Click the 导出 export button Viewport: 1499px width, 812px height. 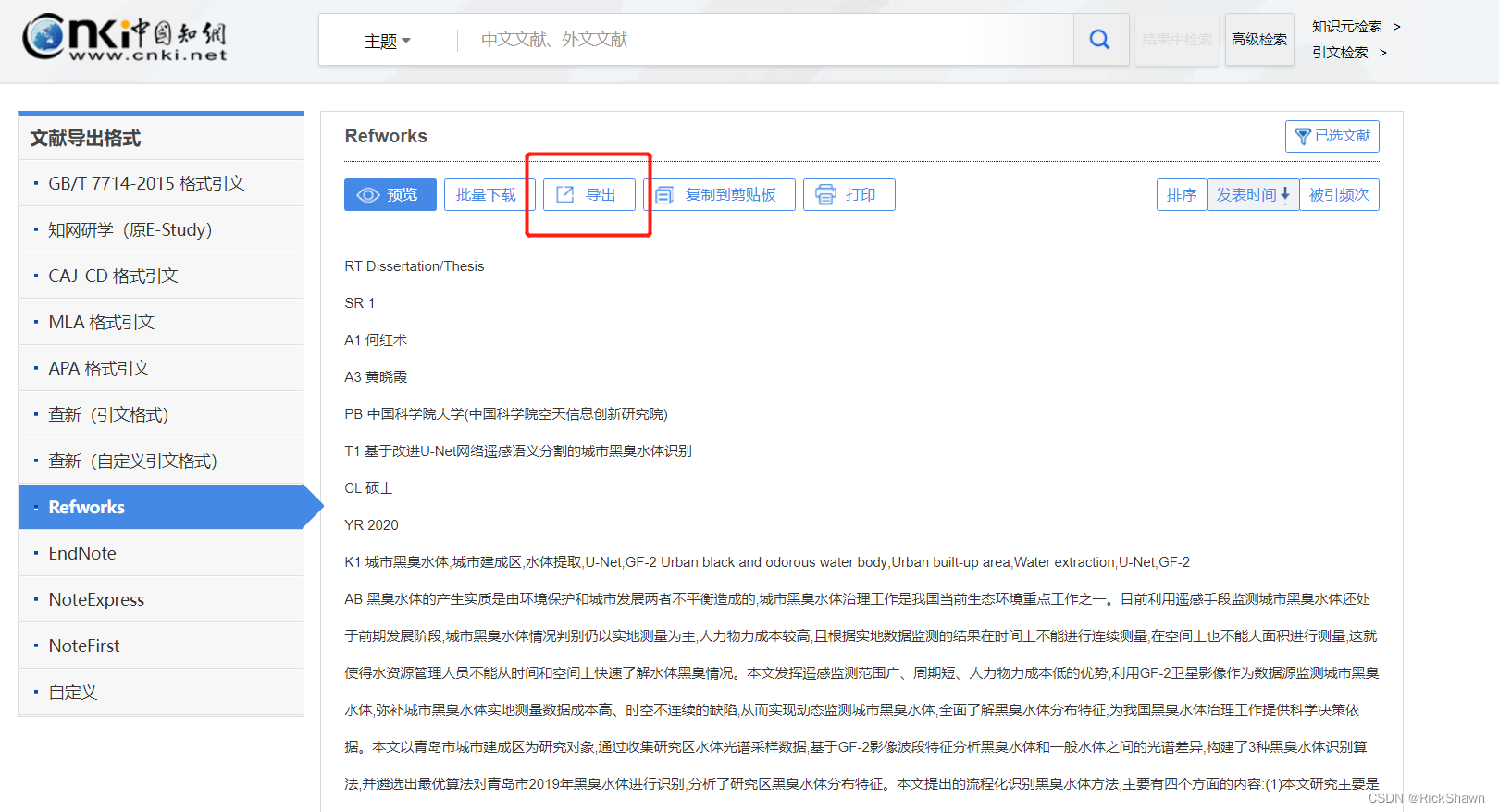(589, 194)
